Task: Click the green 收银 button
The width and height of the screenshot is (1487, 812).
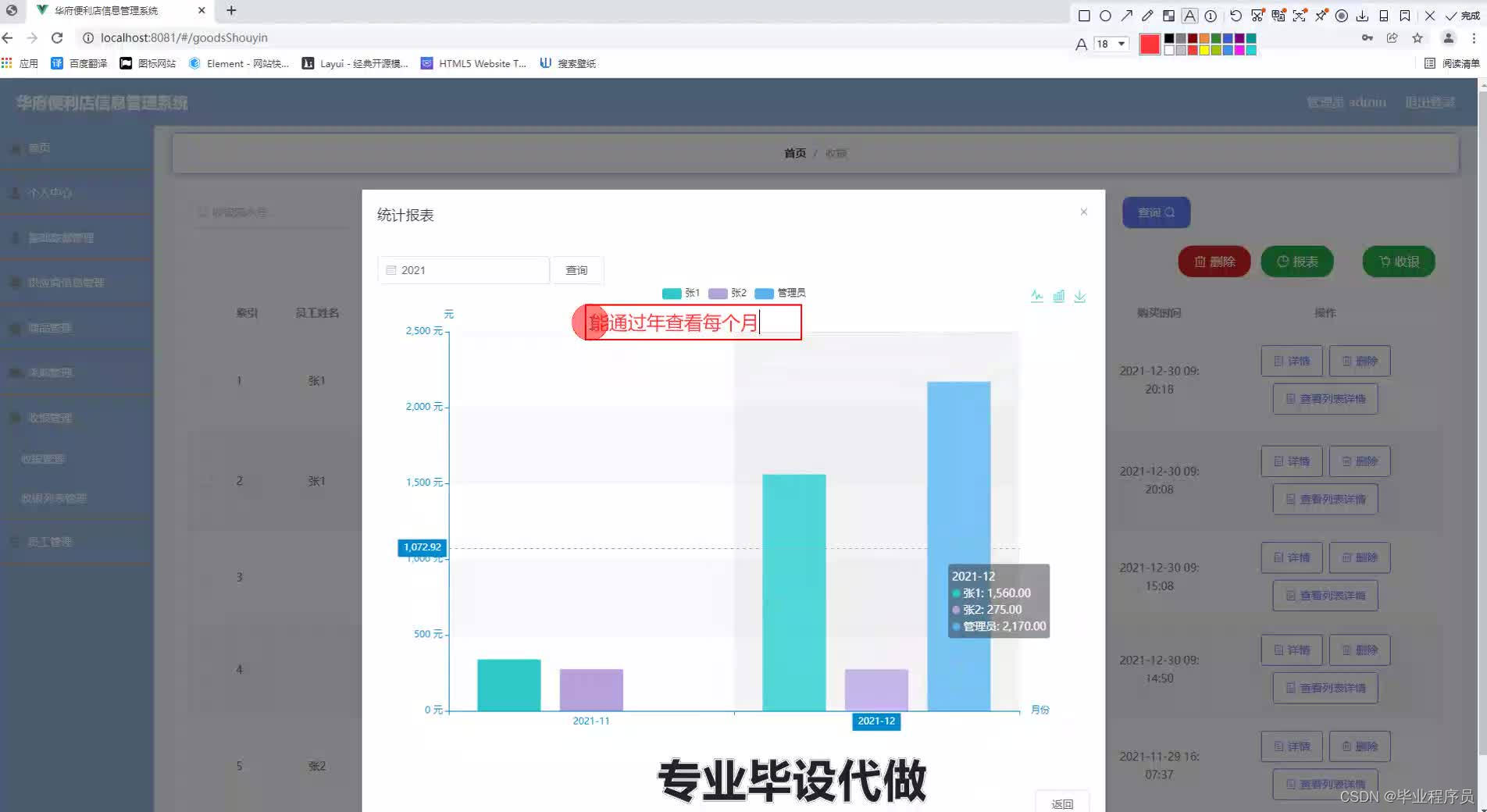Action: pyautogui.click(x=1399, y=262)
